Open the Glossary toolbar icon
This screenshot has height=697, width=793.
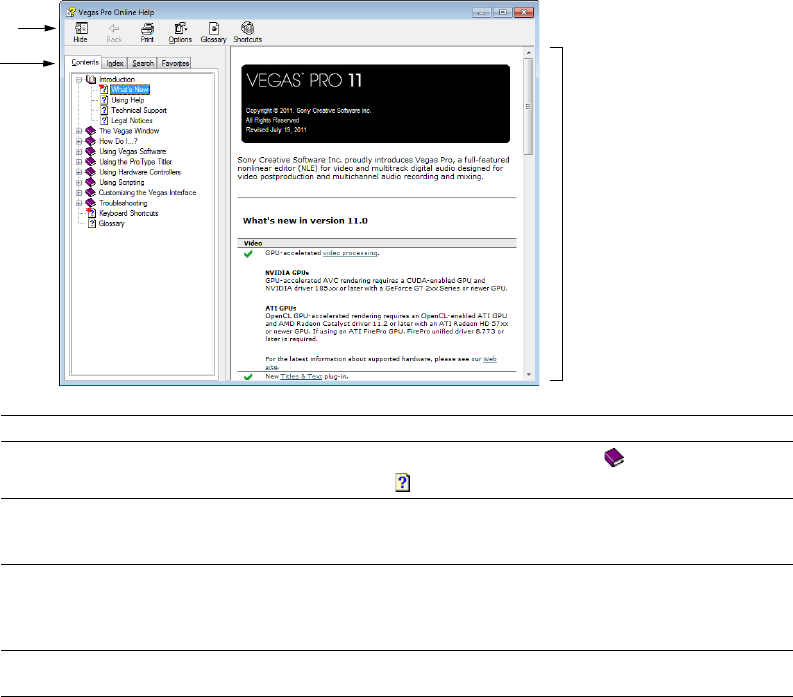(213, 32)
